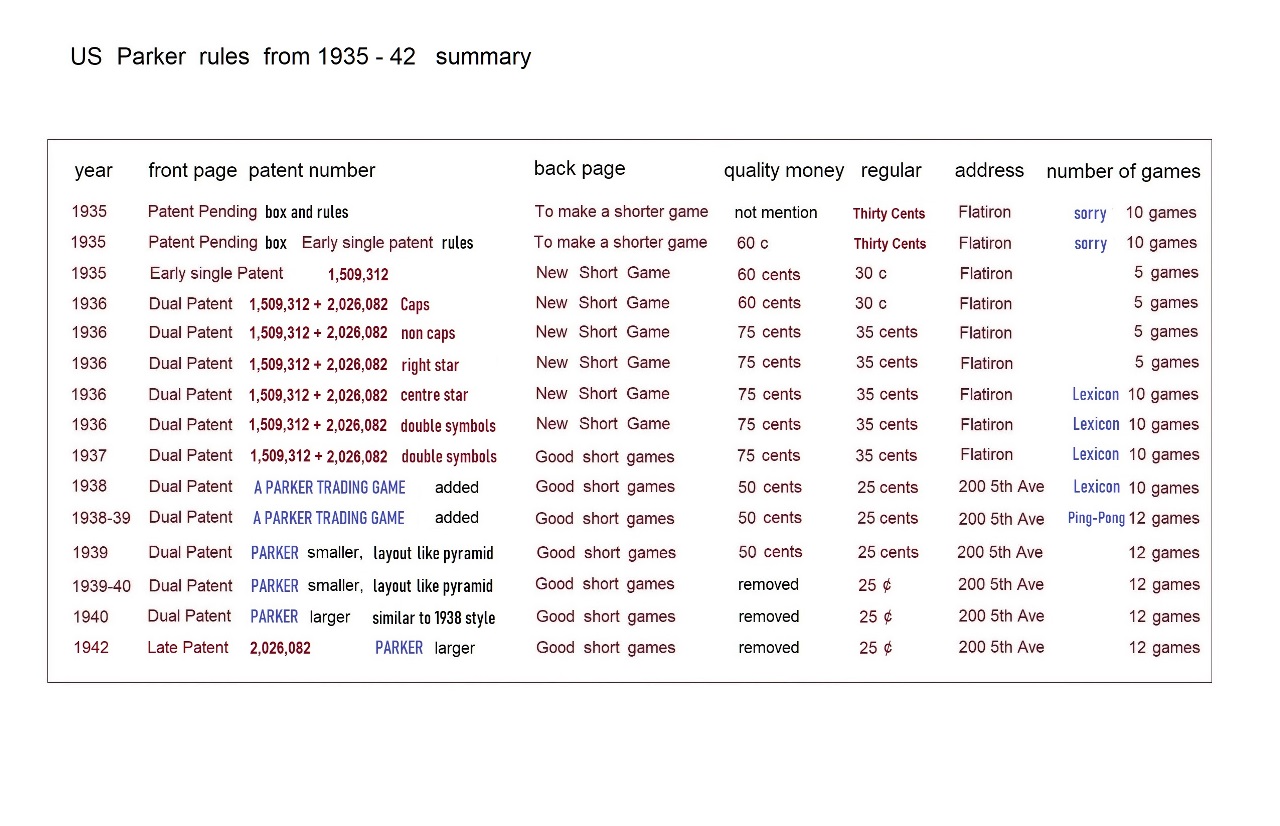Viewport: 1280px width, 826px height.
Task: Click the 'quality money' column header
Action: (784, 171)
